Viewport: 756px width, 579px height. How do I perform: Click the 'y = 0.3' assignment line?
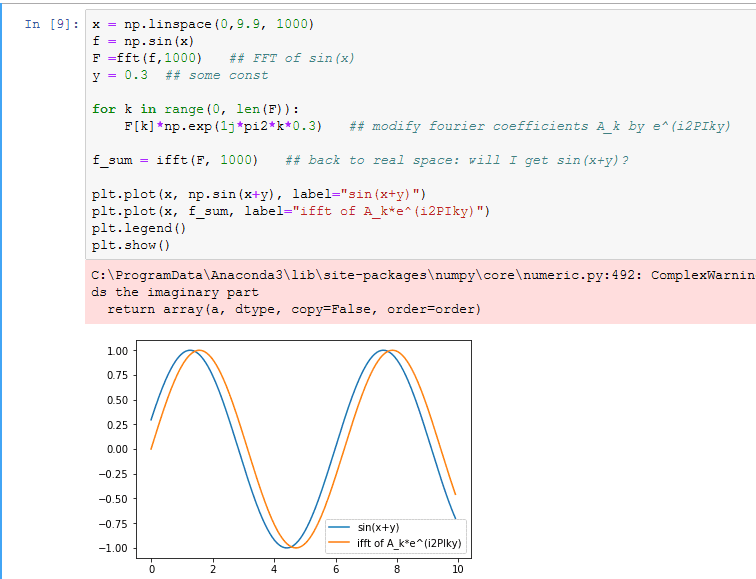tap(120, 75)
